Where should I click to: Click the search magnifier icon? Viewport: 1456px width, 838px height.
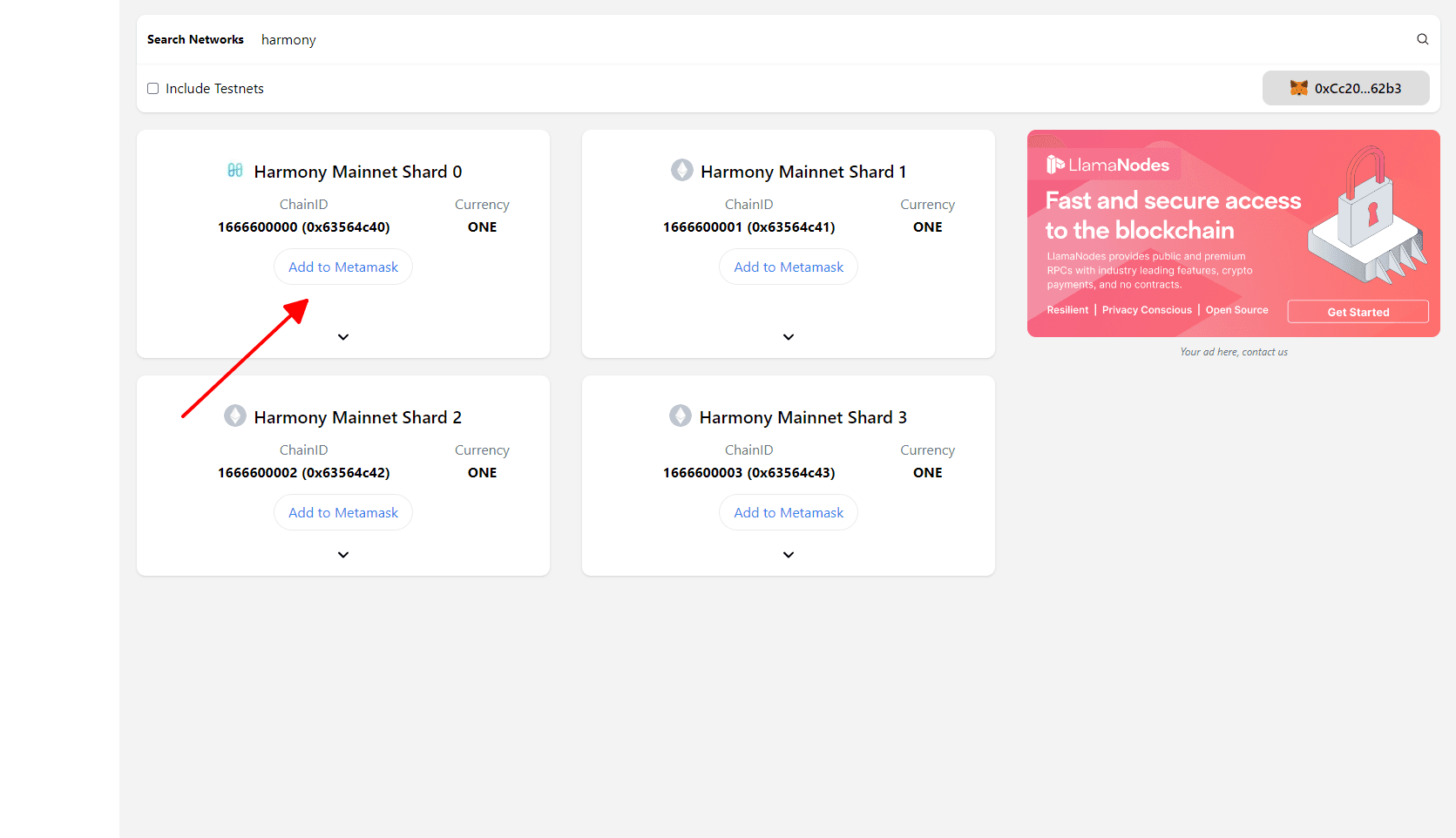[x=1422, y=39]
